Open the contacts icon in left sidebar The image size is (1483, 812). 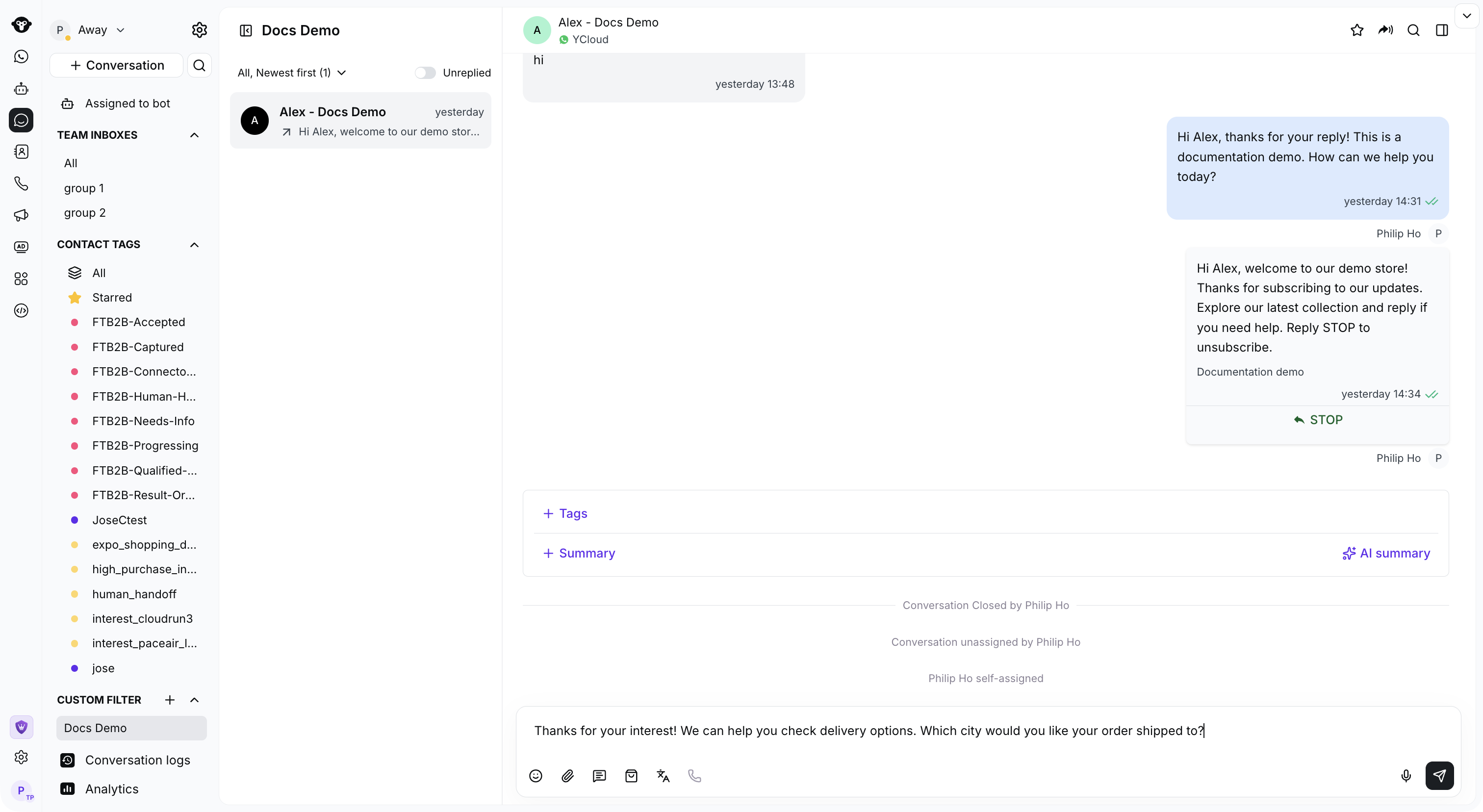pyautogui.click(x=21, y=152)
